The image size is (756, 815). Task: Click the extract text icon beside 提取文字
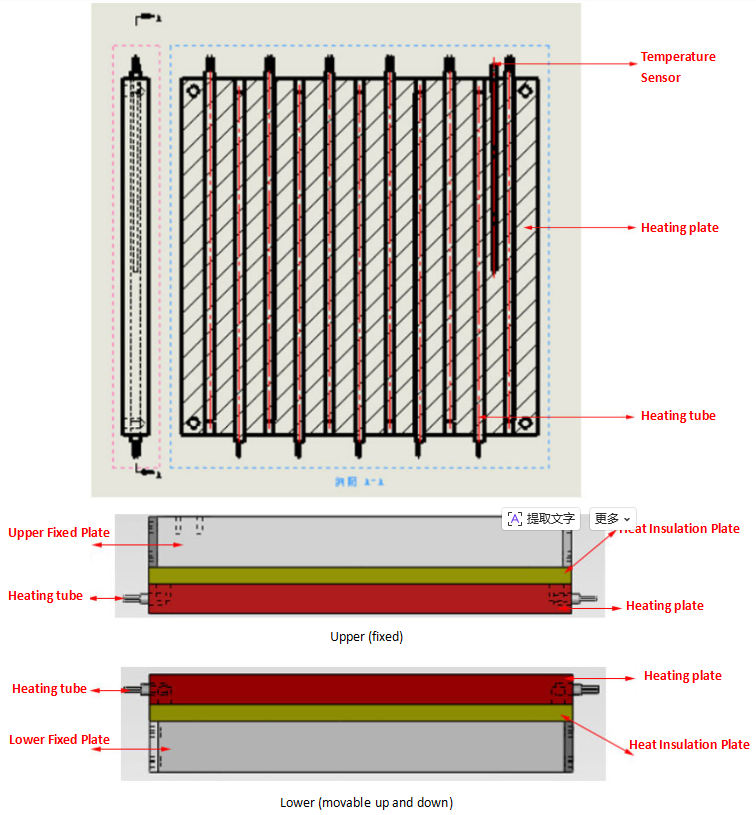[514, 519]
